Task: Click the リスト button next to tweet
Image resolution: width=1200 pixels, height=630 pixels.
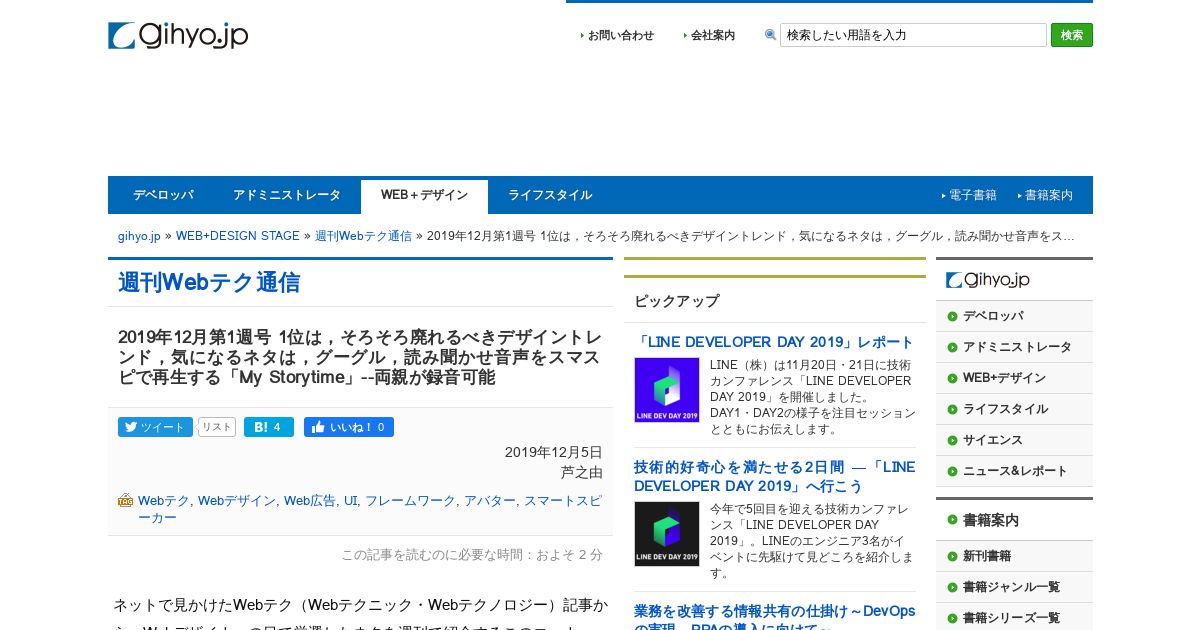Action: point(217,427)
